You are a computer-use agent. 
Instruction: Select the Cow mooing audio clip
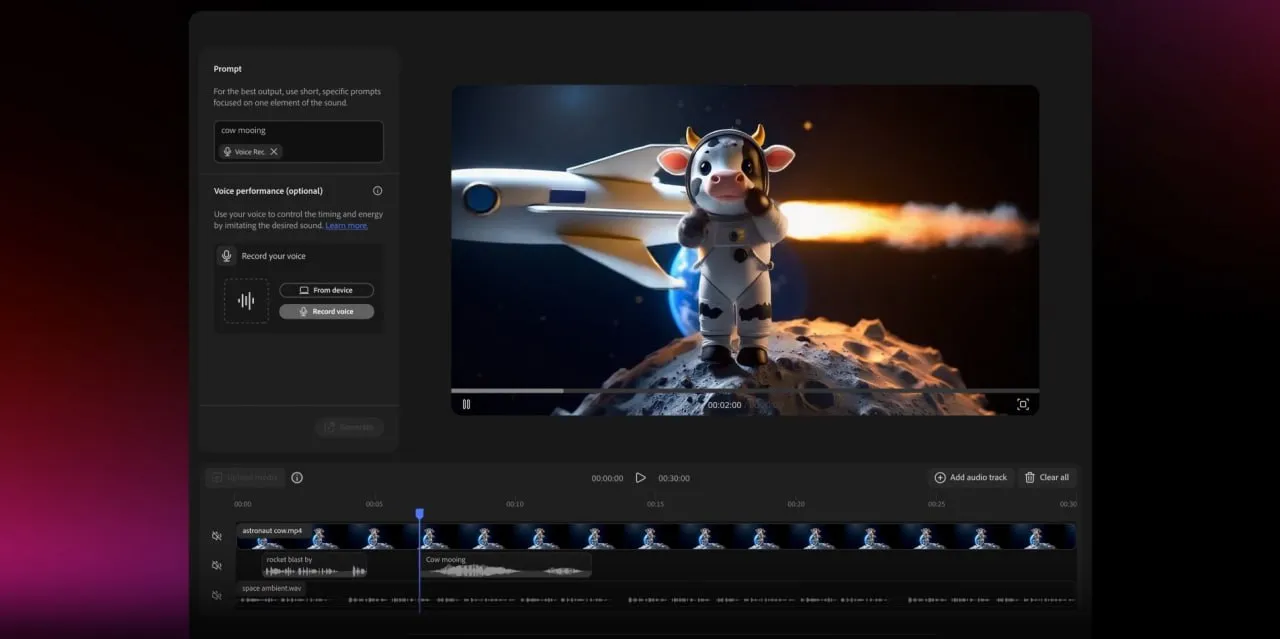[505, 565]
